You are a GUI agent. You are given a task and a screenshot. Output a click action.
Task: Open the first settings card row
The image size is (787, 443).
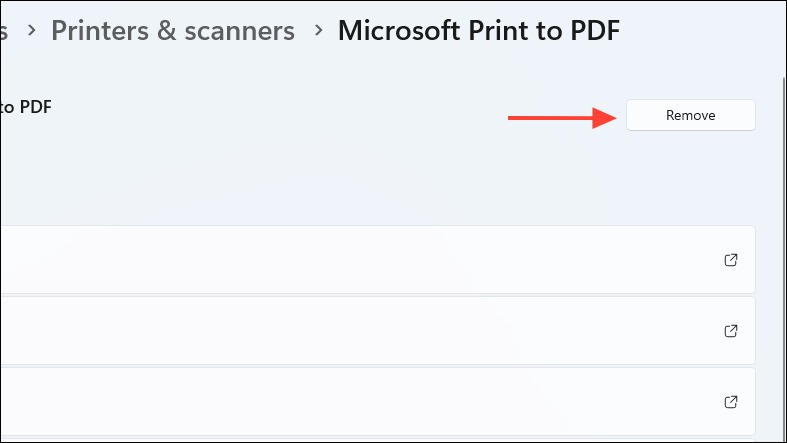pyautogui.click(x=377, y=259)
